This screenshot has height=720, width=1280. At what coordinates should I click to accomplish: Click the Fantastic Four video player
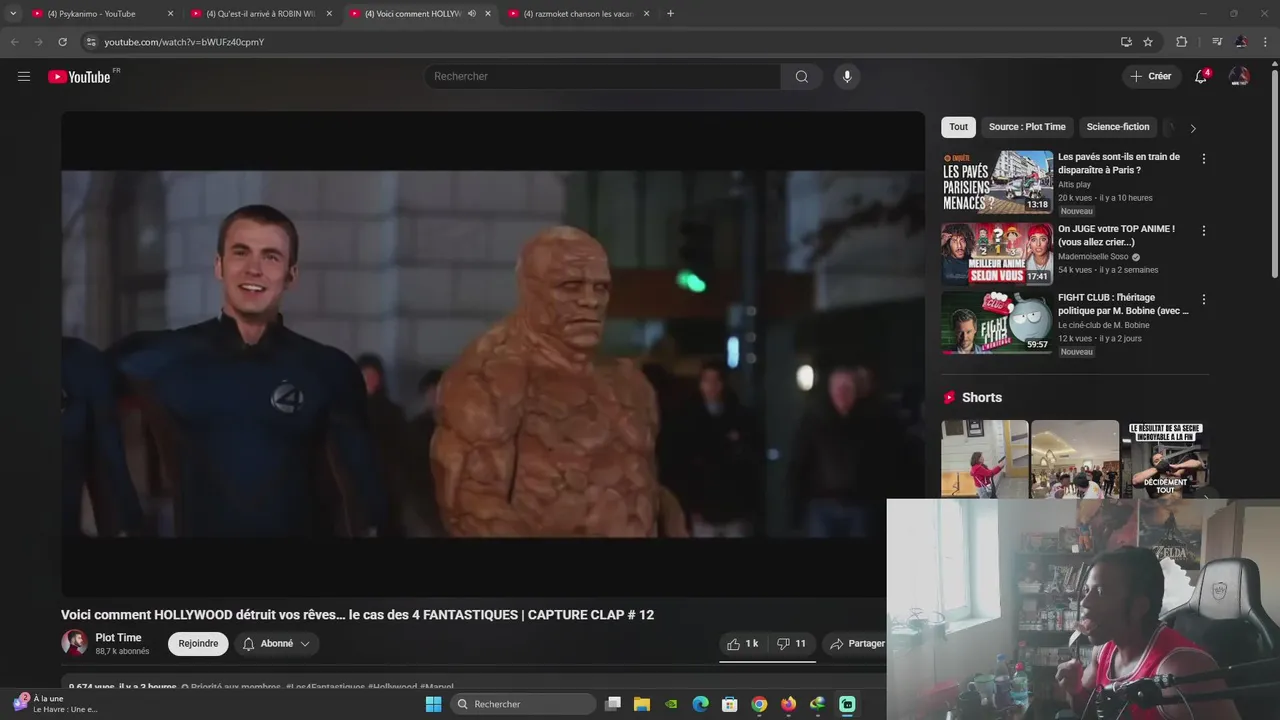(x=493, y=354)
